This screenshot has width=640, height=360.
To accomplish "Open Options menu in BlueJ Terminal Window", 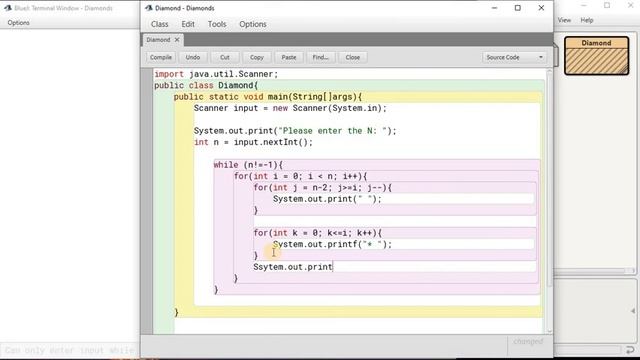I will click(18, 23).
